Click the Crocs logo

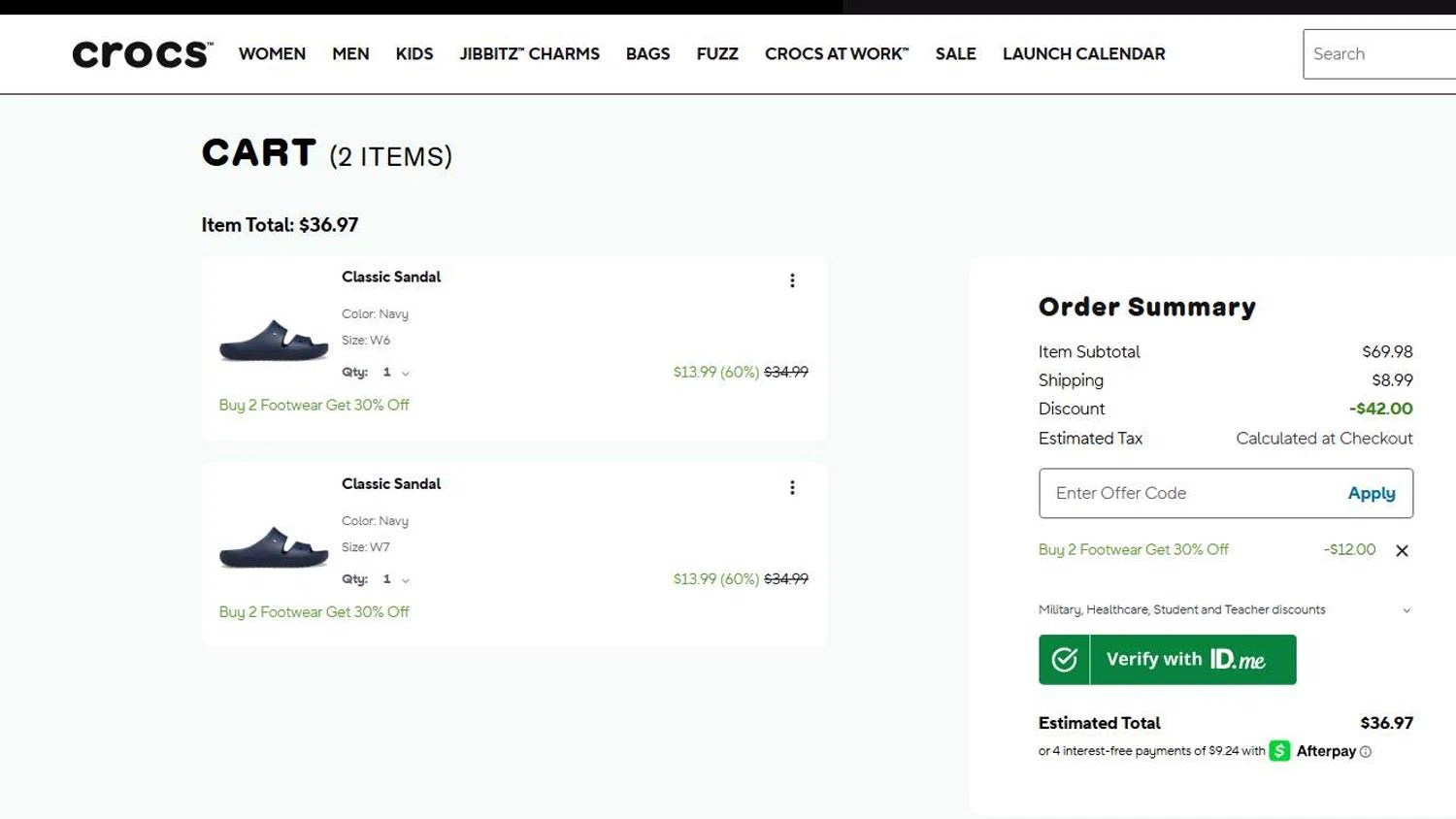click(x=143, y=54)
